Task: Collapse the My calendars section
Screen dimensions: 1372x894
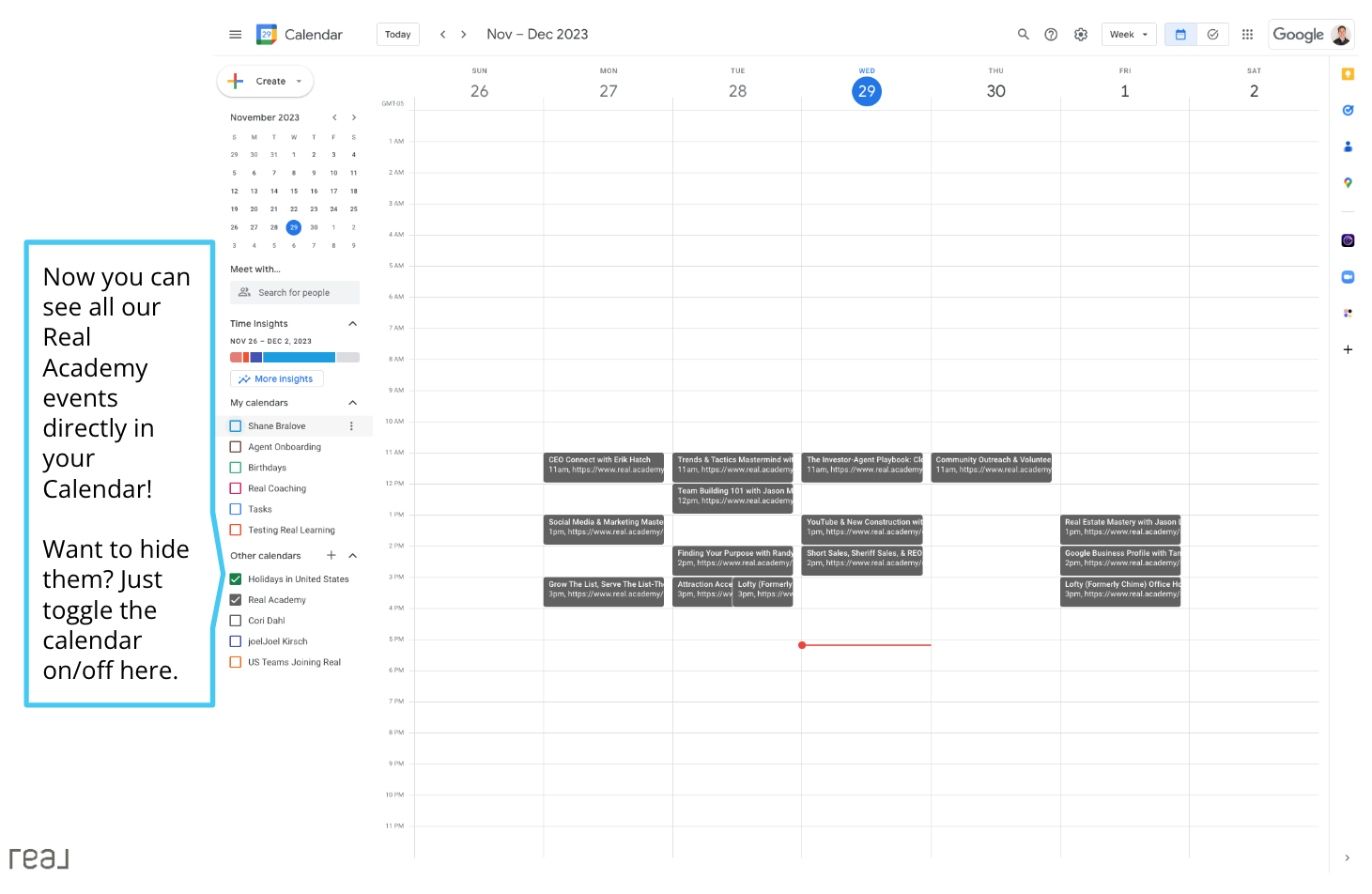Action: tap(352, 402)
